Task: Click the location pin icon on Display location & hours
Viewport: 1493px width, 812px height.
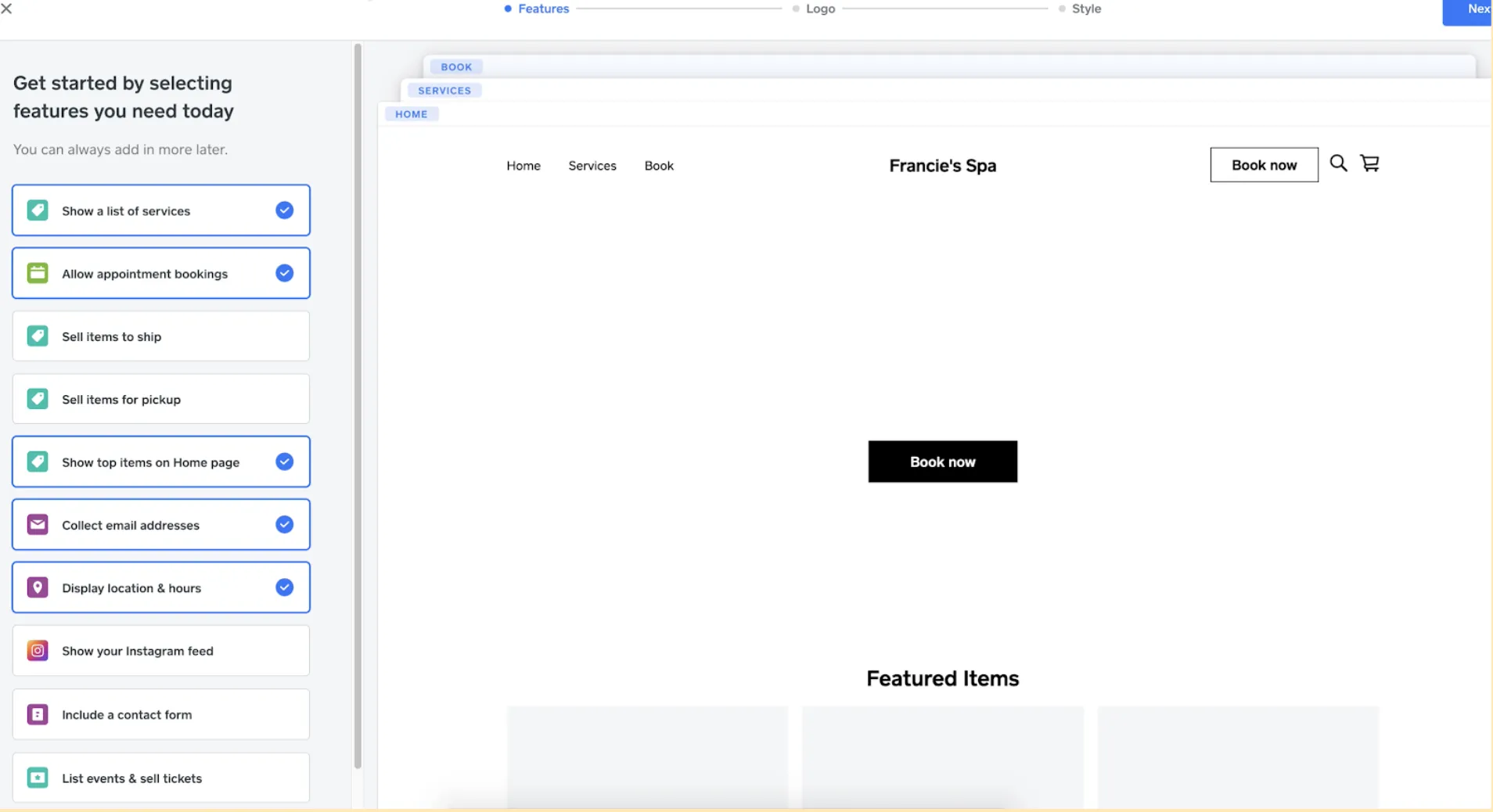Action: click(x=37, y=587)
